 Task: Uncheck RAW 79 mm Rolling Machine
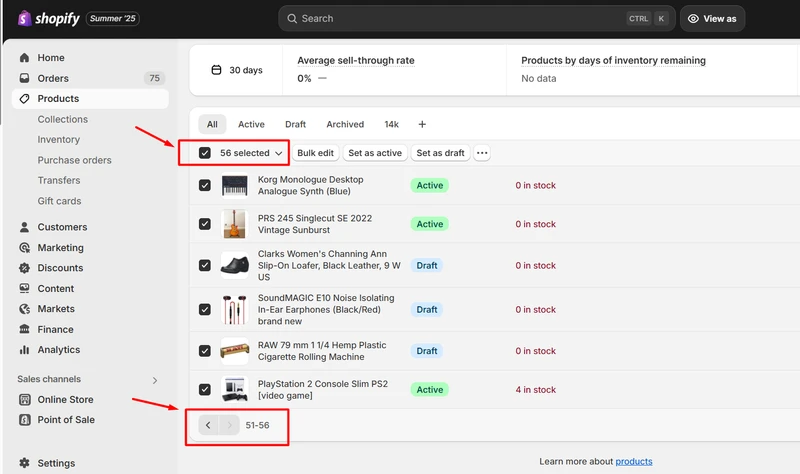pos(205,351)
